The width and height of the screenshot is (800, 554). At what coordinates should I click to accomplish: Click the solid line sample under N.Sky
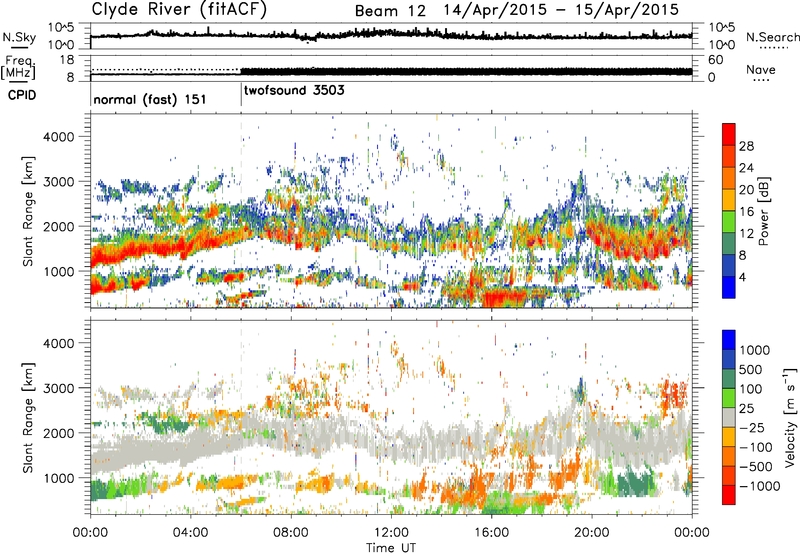(x=19, y=47)
